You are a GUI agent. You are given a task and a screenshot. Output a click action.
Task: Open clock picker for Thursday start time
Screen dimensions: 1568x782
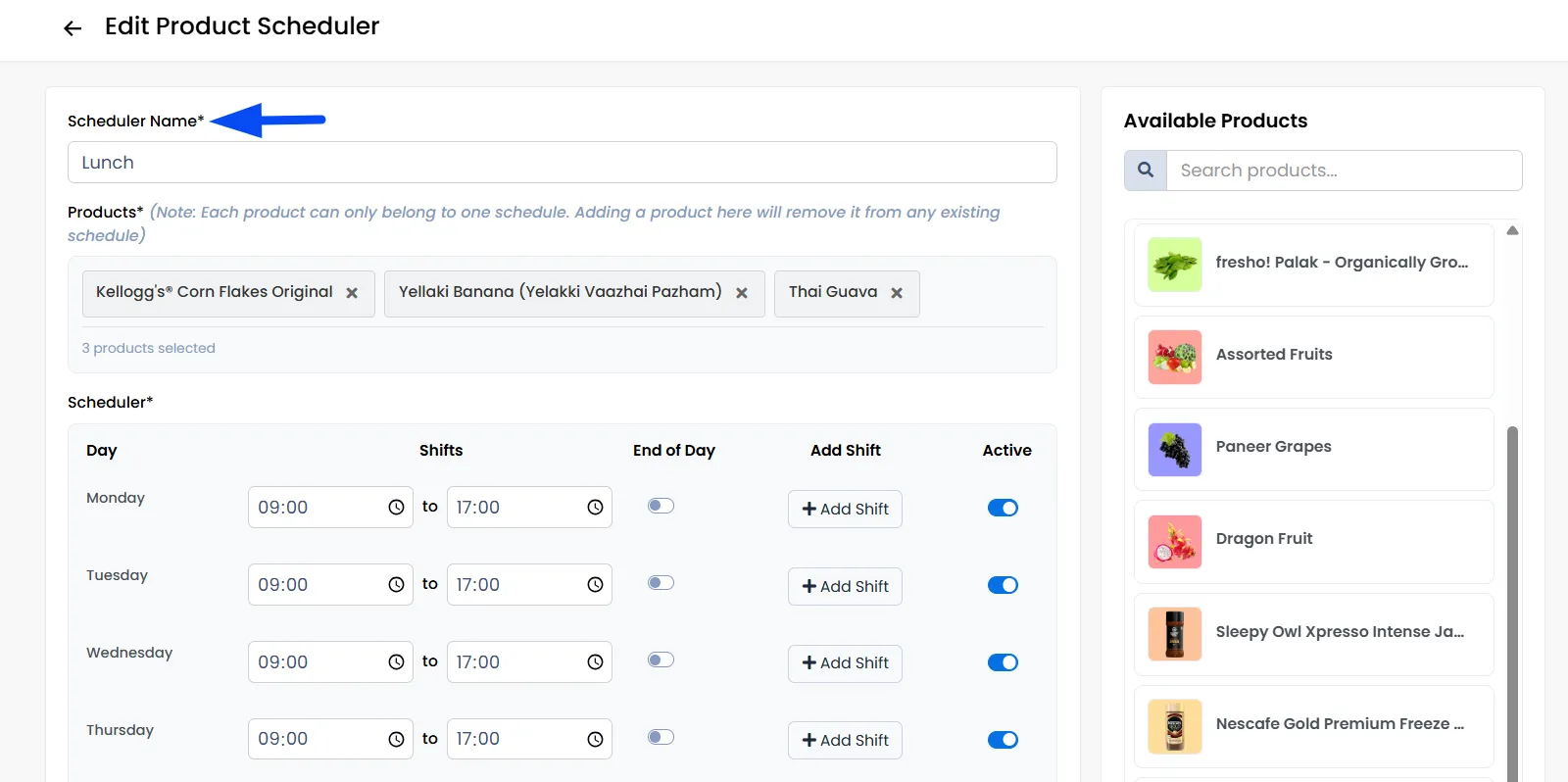[396, 740]
